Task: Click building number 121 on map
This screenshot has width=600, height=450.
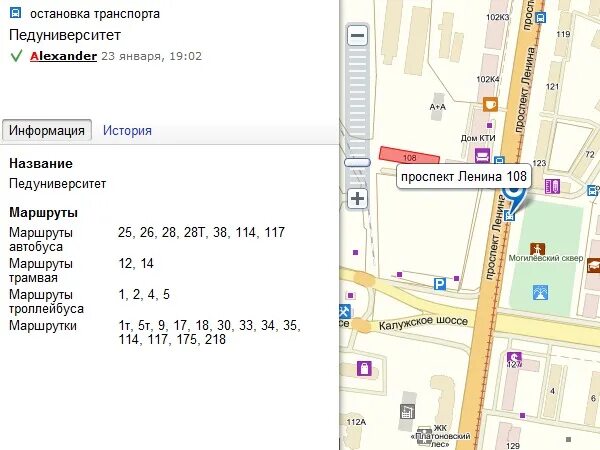Action: click(x=552, y=87)
